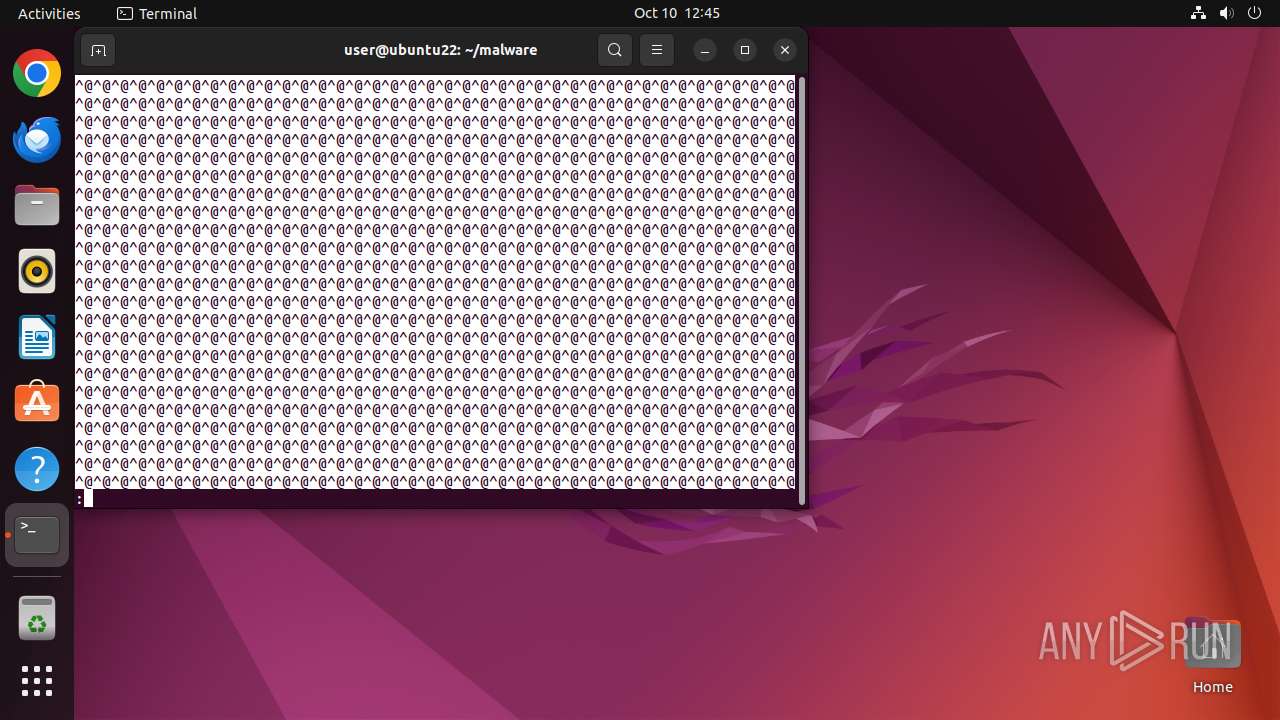The image size is (1280, 720).
Task: Click the volume icon in system tray
Action: (x=1227, y=13)
